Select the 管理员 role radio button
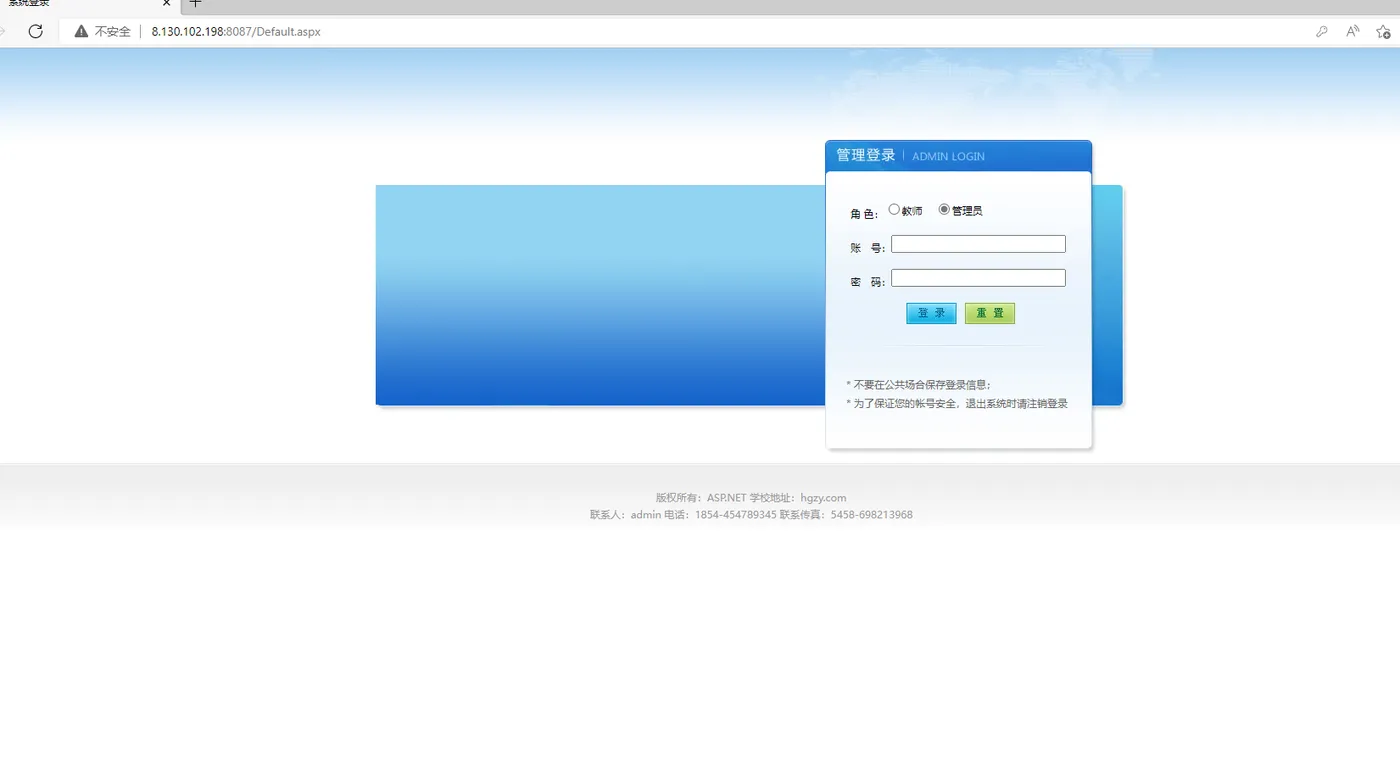 pyautogui.click(x=944, y=209)
